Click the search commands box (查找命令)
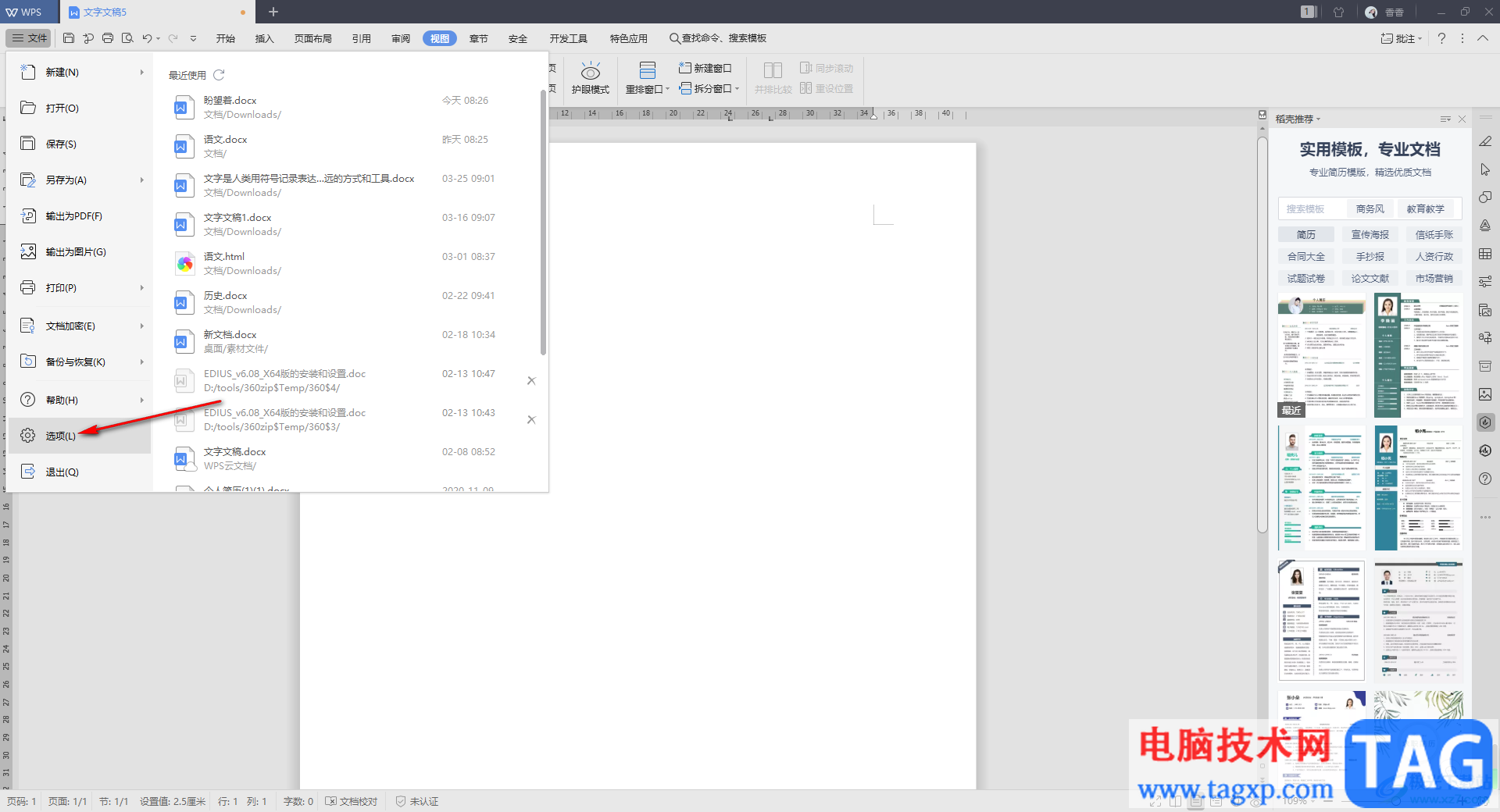Screen dimensions: 1500x812 (x=718, y=38)
